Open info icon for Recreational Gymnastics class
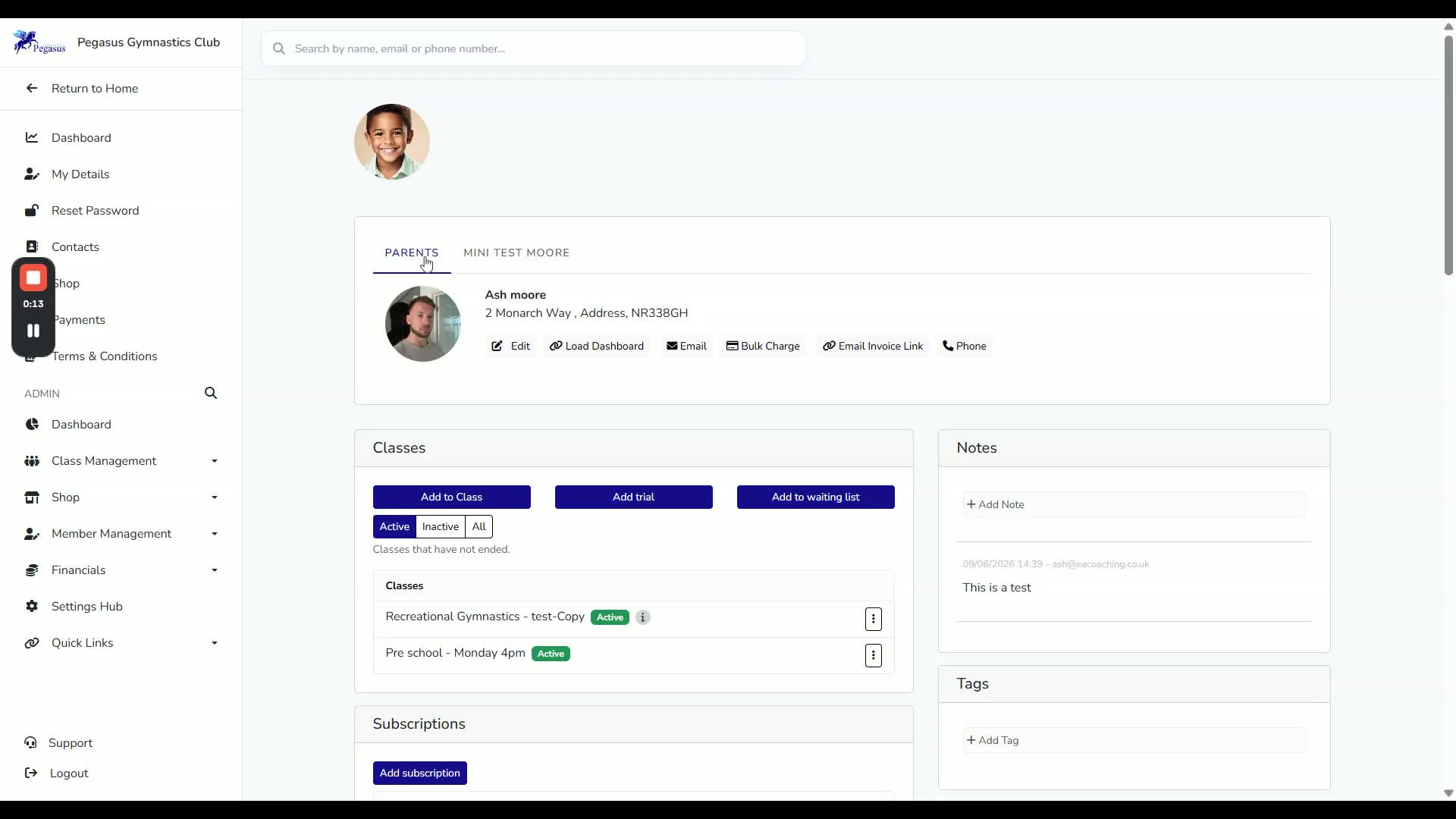Viewport: 1456px width, 819px height. pos(643,617)
